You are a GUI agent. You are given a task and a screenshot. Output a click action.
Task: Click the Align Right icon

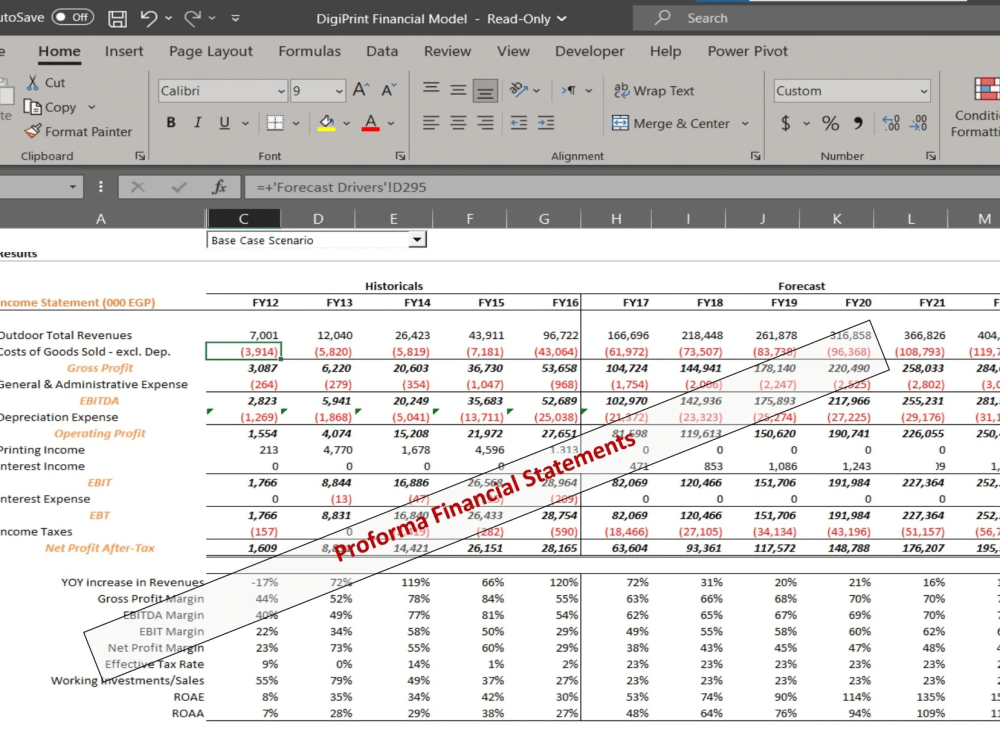[485, 122]
